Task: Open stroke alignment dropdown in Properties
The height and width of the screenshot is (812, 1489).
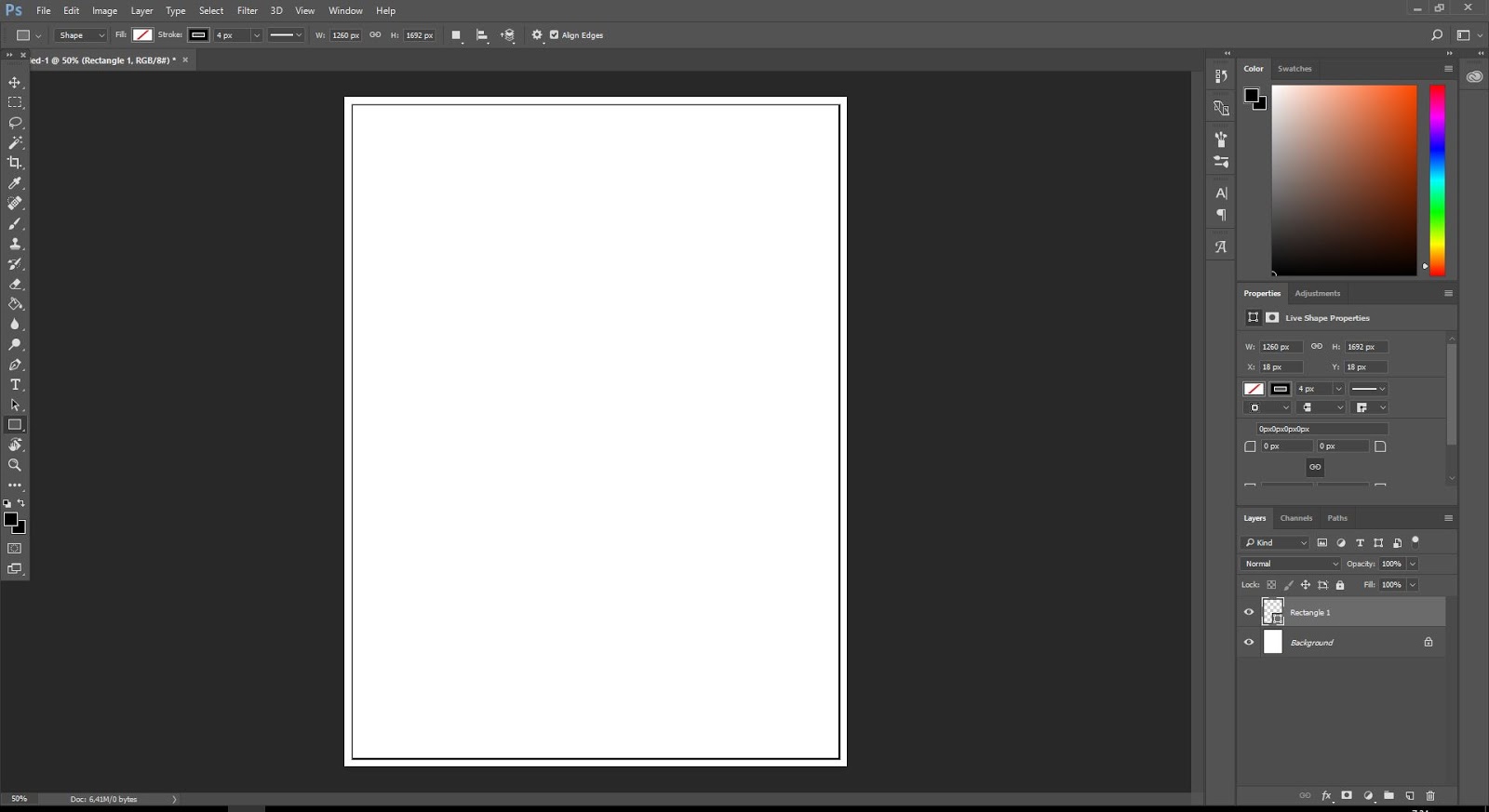Action: pos(1267,407)
